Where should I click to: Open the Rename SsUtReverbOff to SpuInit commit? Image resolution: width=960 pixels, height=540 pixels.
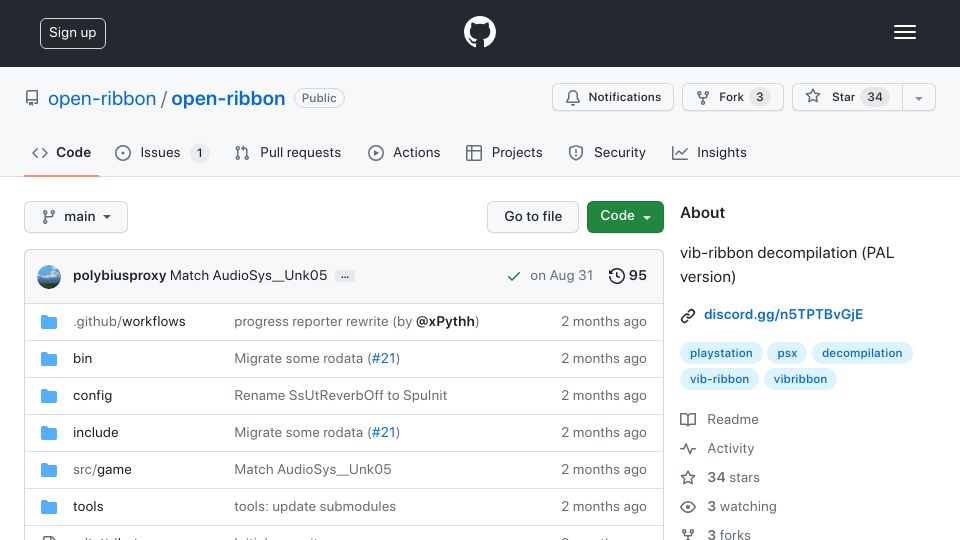pyautogui.click(x=340, y=396)
